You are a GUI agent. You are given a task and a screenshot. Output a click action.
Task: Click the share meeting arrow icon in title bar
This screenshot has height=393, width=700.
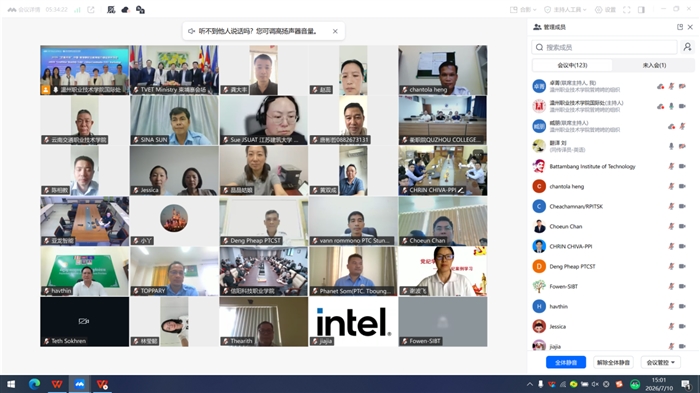click(91, 9)
